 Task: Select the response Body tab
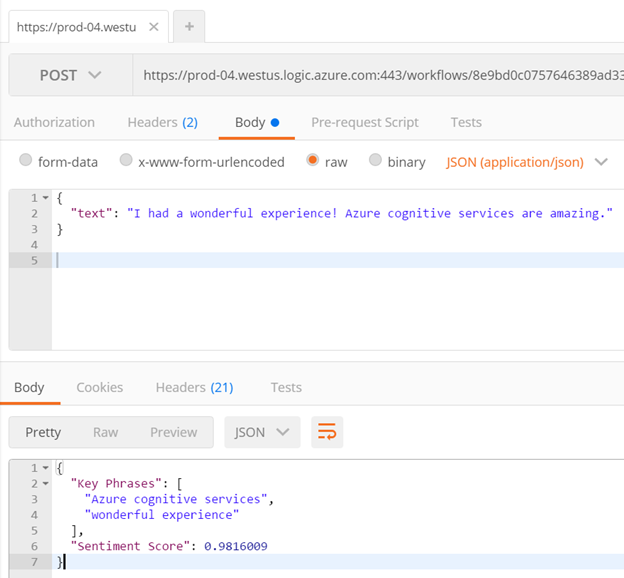click(29, 387)
